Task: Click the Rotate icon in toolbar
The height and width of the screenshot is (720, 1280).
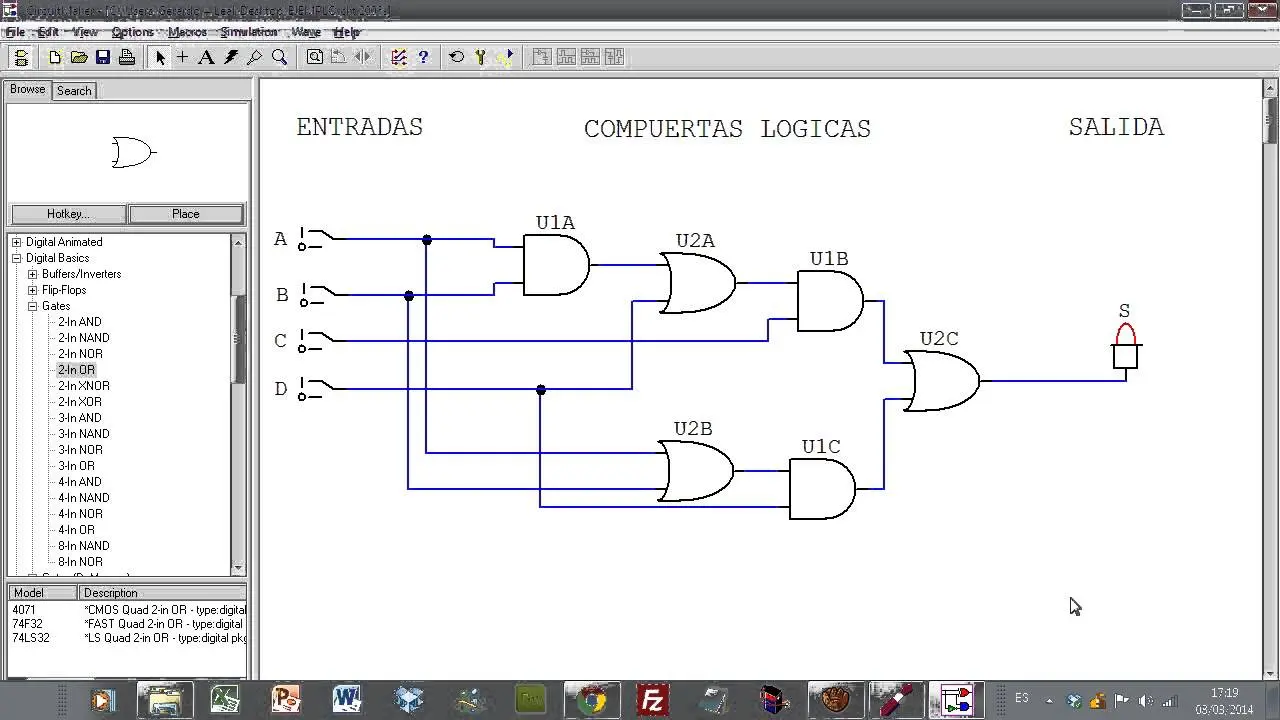Action: pyautogui.click(x=456, y=57)
